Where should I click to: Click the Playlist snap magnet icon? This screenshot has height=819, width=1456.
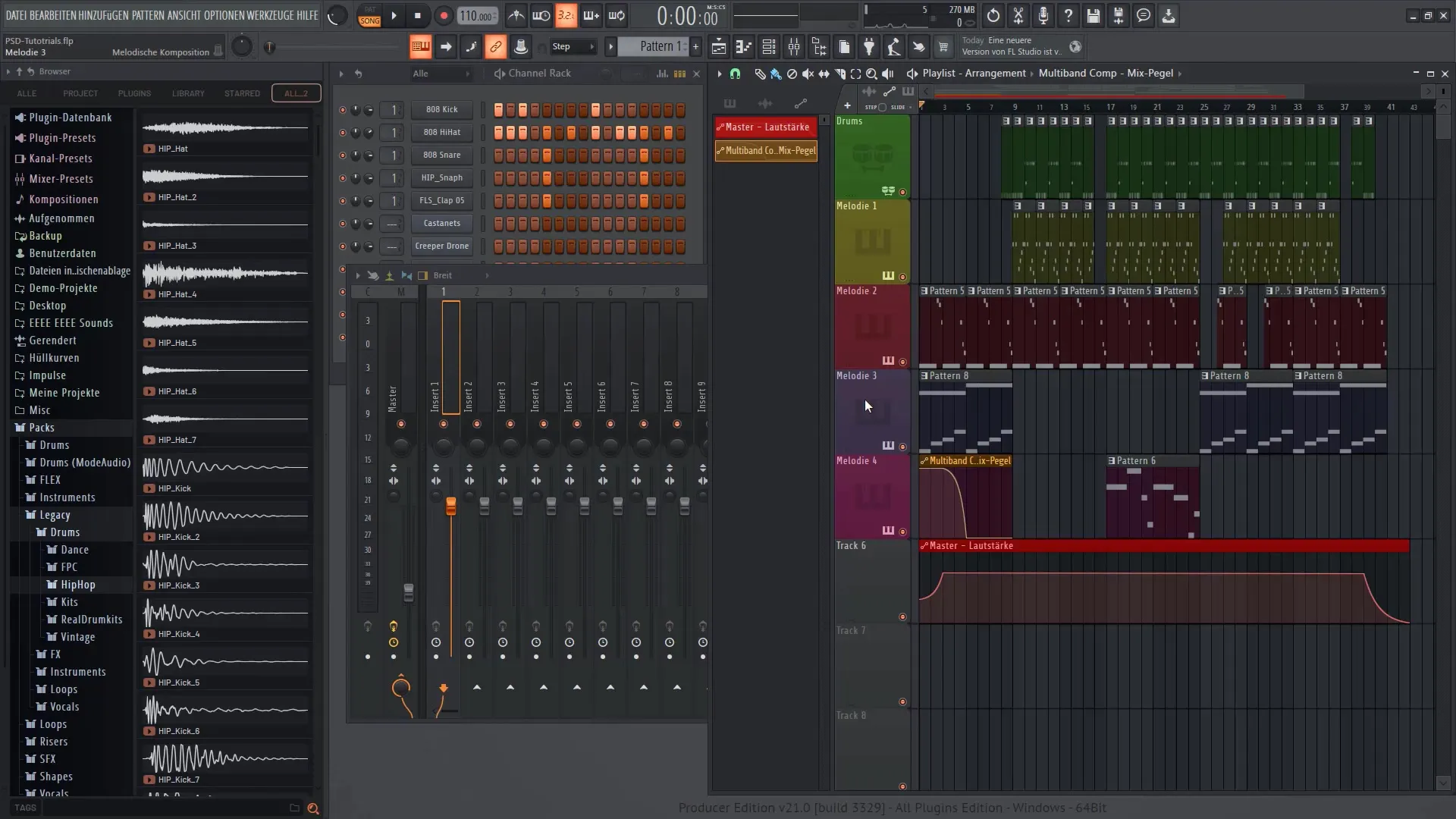(x=735, y=74)
